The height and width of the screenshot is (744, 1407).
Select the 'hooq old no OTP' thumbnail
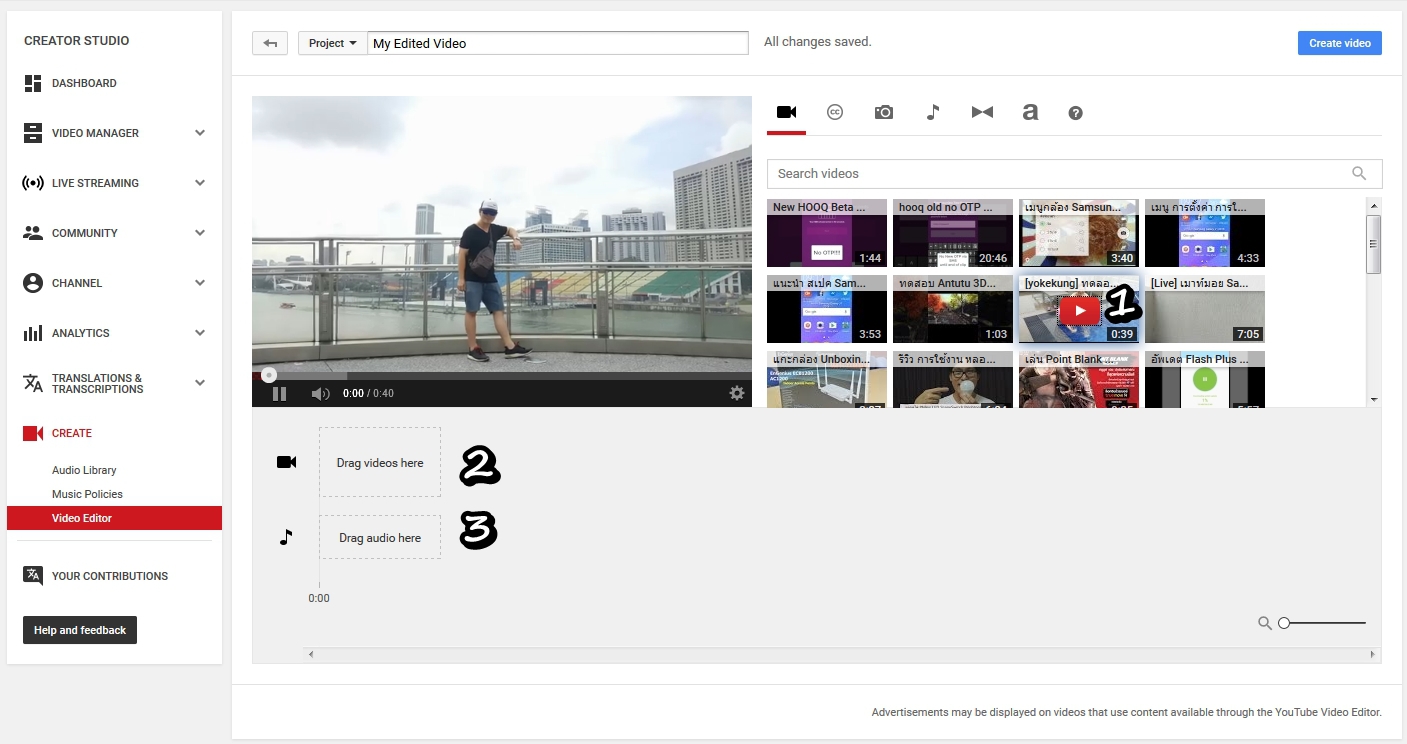pyautogui.click(x=953, y=233)
